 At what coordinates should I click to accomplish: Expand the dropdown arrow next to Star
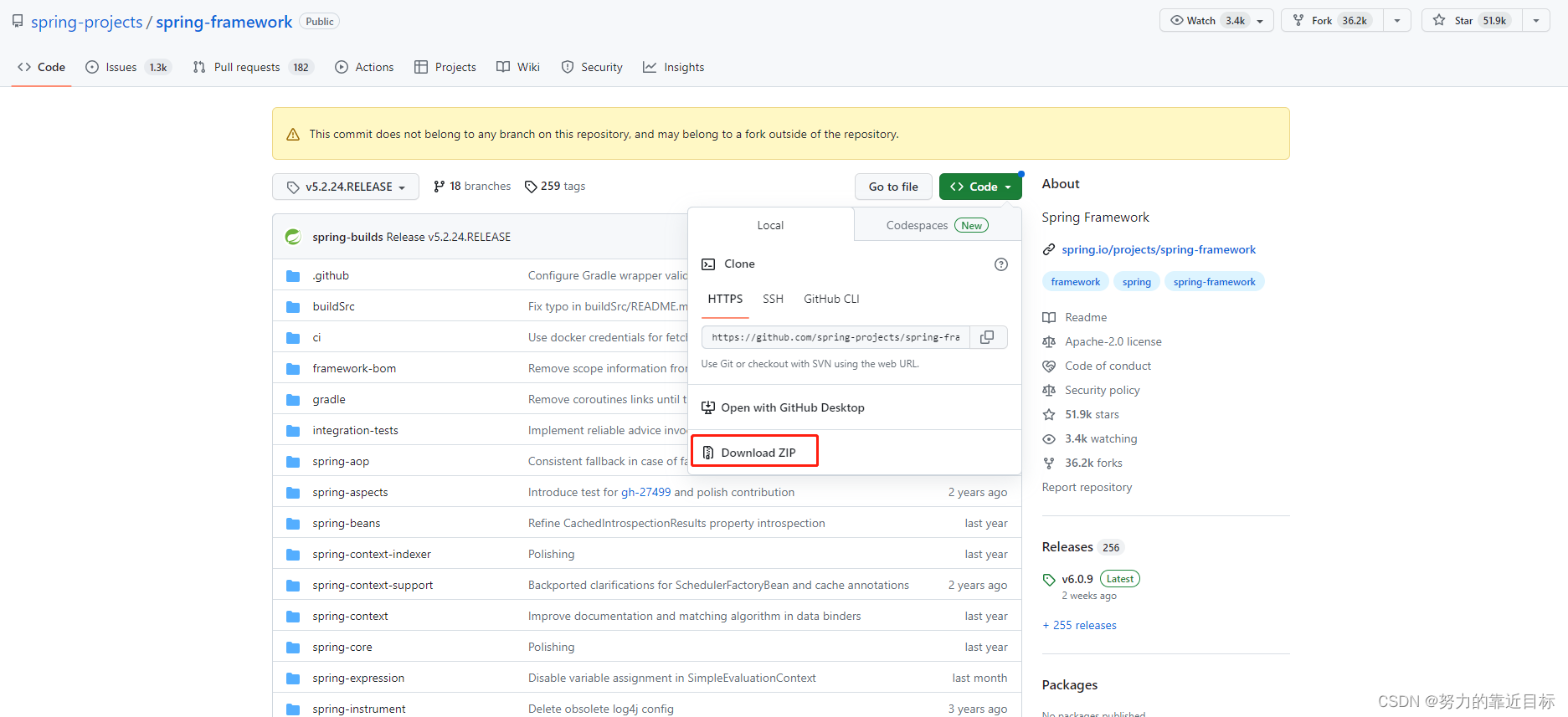[1536, 20]
